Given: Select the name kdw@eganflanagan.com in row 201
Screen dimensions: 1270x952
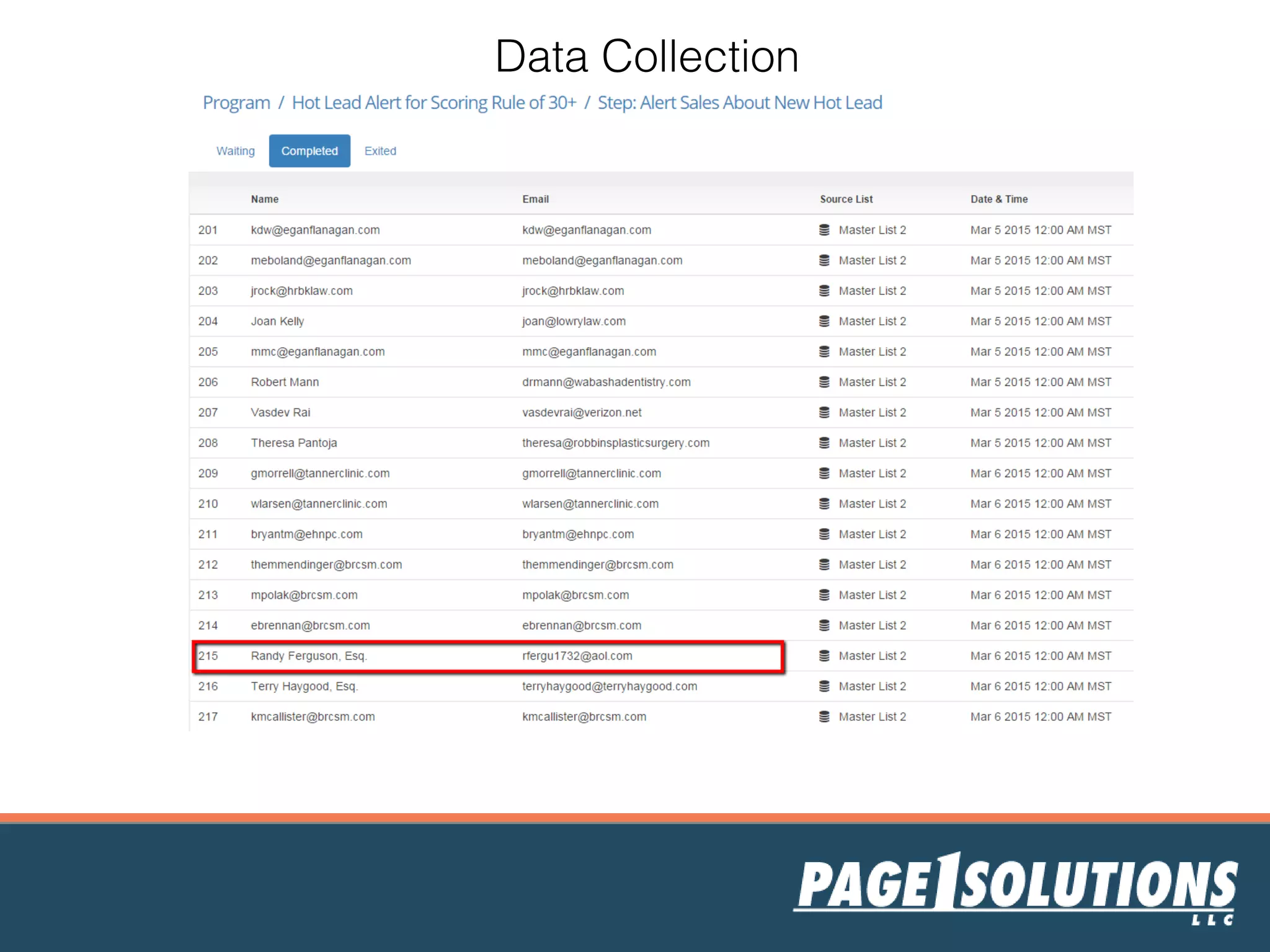Looking at the screenshot, I should point(315,230).
